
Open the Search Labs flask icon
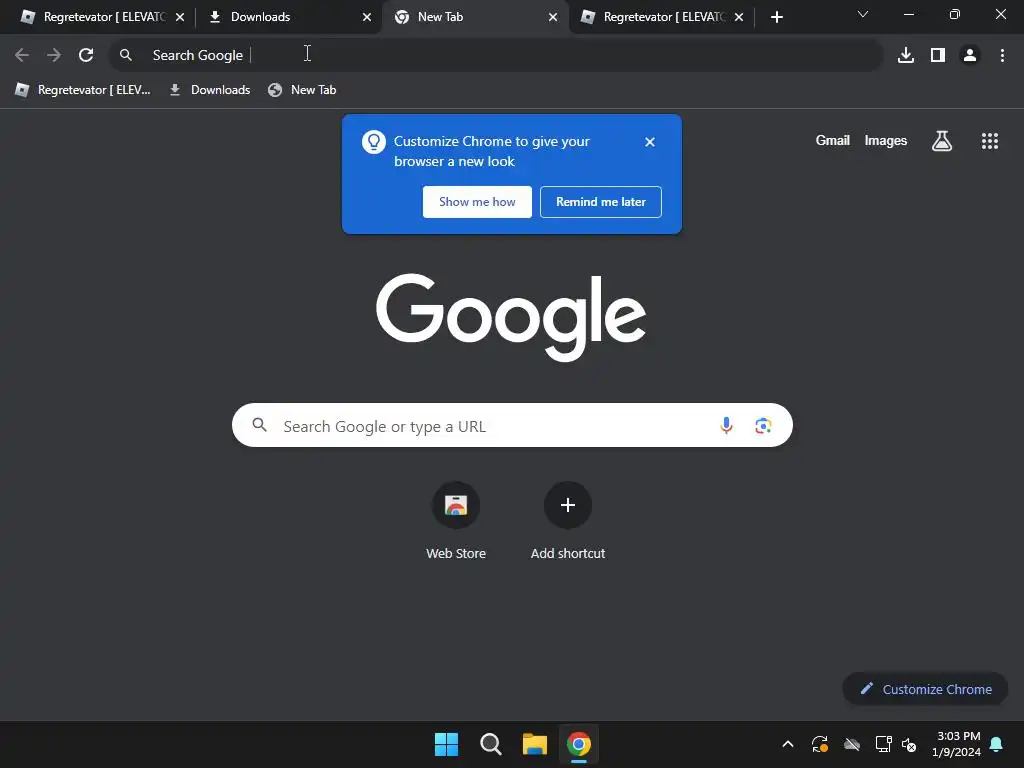(942, 141)
